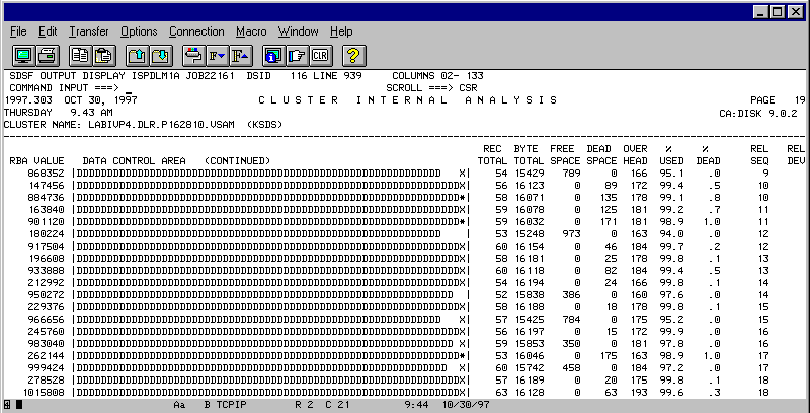Open the Connection menu
The image size is (810, 413).
[197, 32]
